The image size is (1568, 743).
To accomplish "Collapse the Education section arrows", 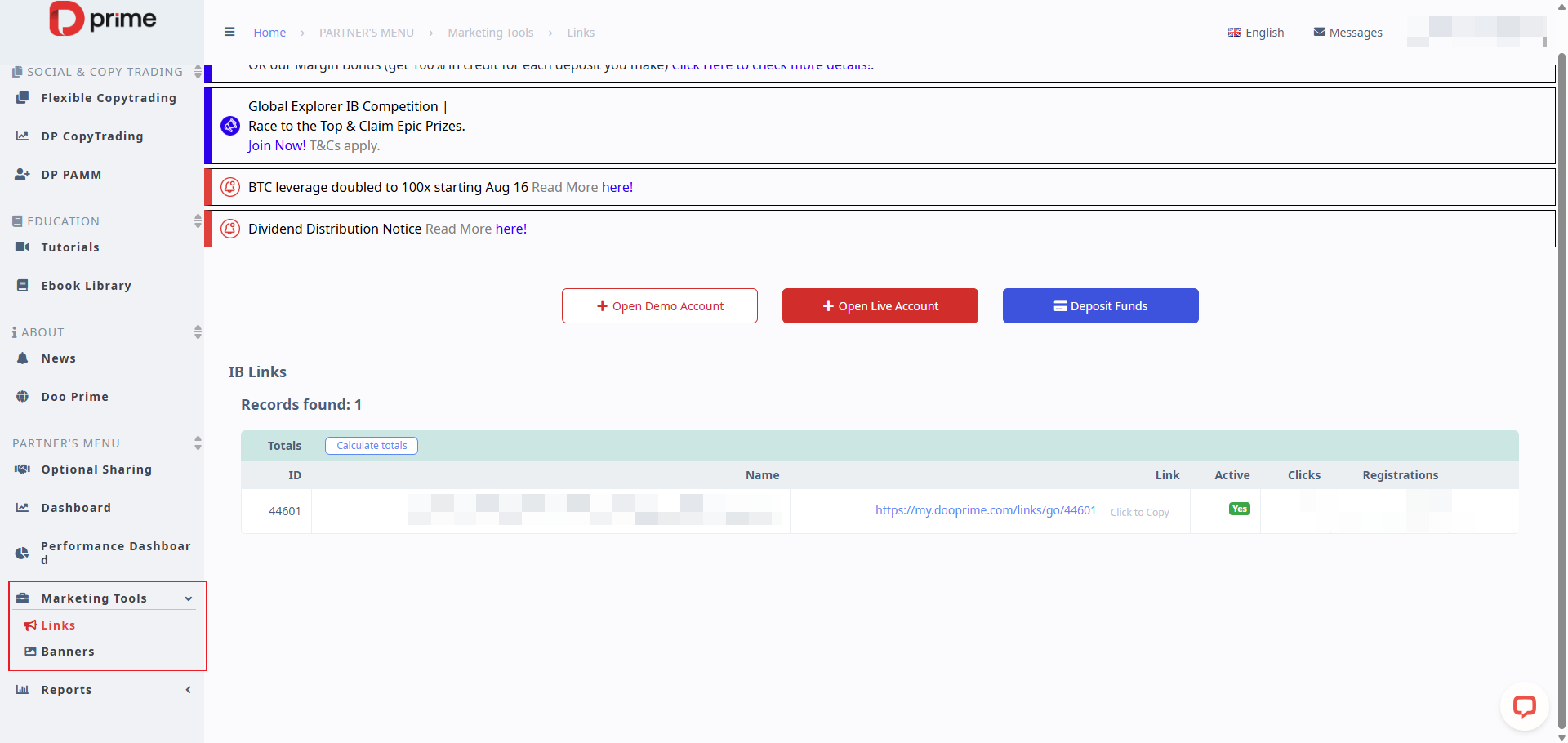I will coord(198,221).
